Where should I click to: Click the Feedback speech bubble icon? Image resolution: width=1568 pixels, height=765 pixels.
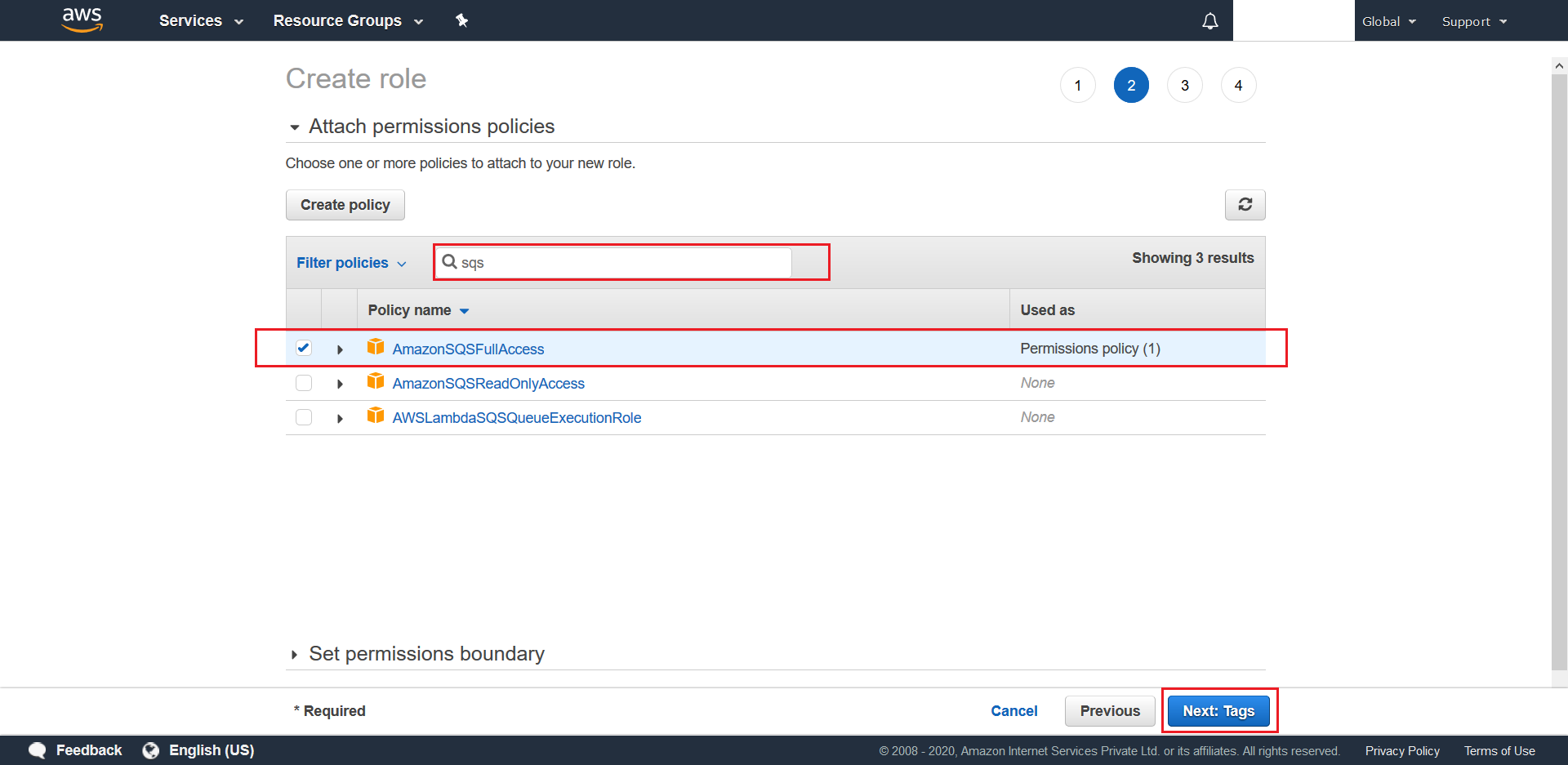38,750
